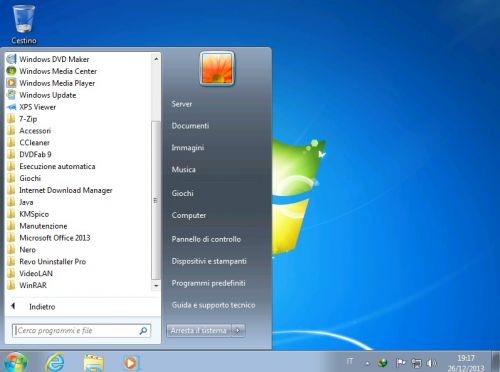Click program list scroll down arrow
Viewport: 500px width, 372px height.
(x=156, y=286)
